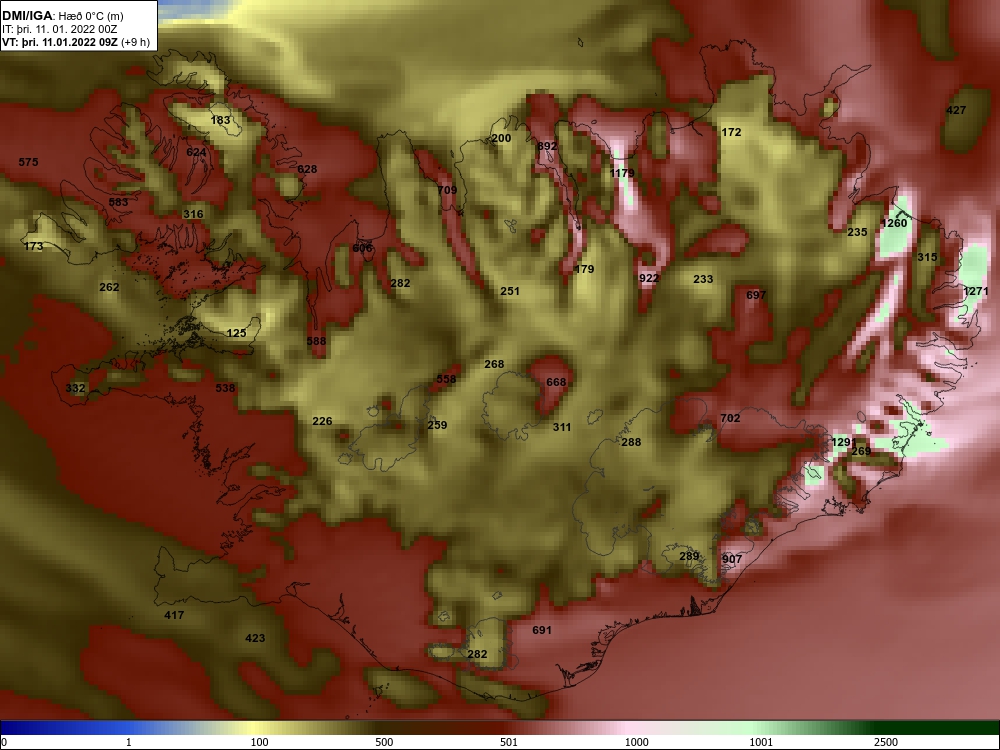Click the map value 624
Image resolution: width=1000 pixels, height=750 pixels.
click(x=196, y=152)
